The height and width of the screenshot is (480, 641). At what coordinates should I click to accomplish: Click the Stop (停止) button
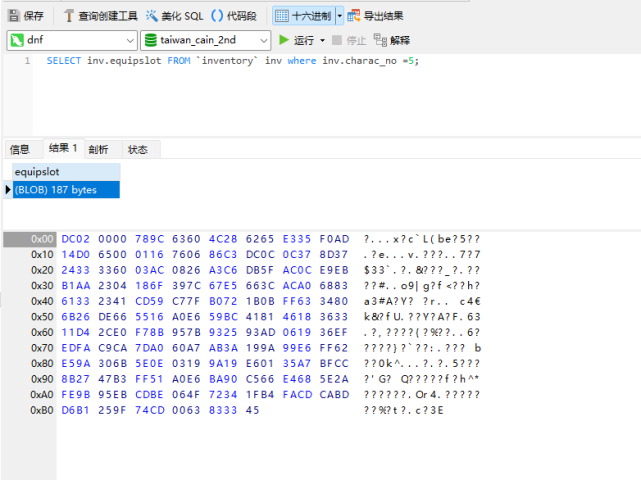349,40
